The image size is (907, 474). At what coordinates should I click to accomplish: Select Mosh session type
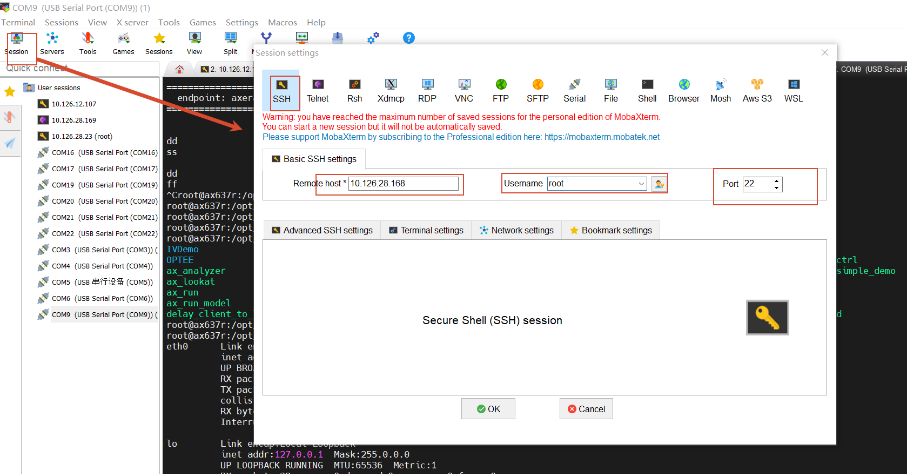pos(721,91)
